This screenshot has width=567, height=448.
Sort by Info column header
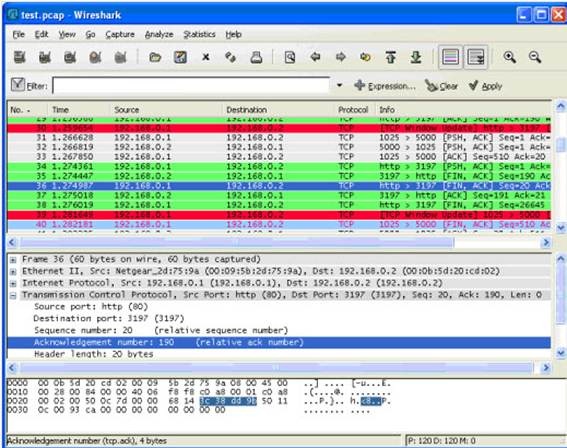(463, 110)
